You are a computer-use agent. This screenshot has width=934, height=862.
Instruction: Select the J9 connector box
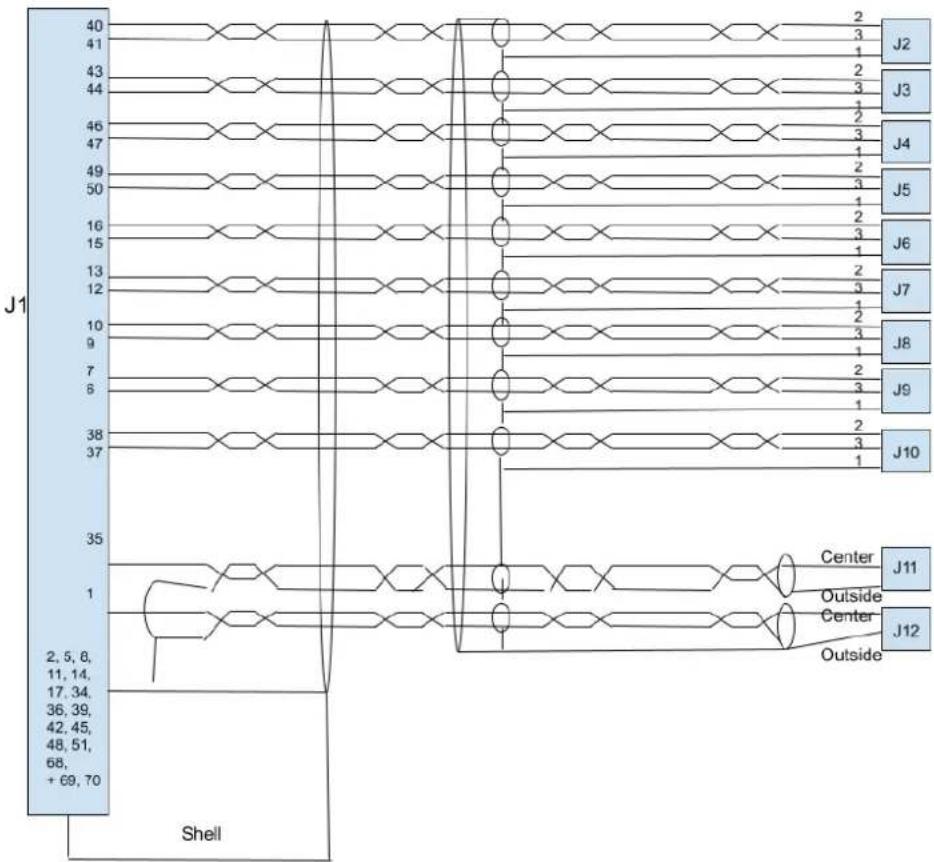point(905,390)
